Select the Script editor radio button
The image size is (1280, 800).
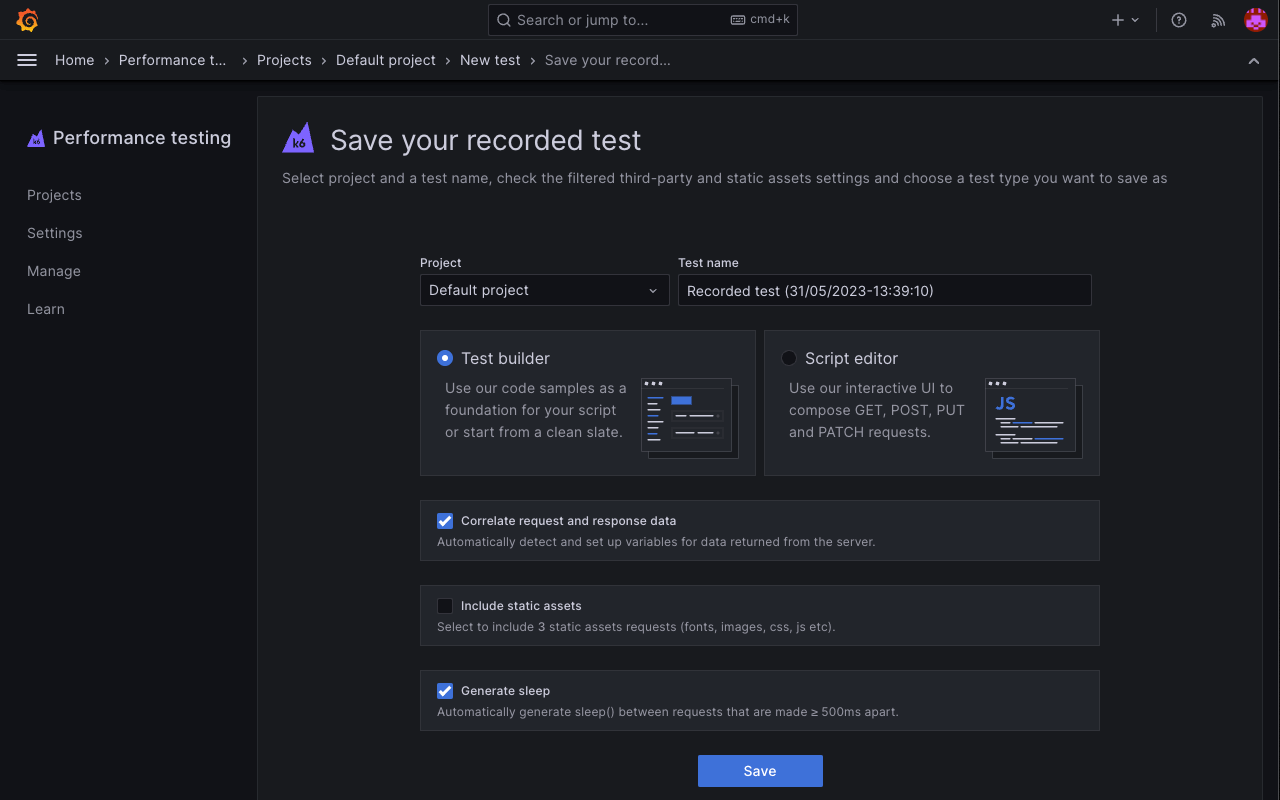tap(789, 358)
